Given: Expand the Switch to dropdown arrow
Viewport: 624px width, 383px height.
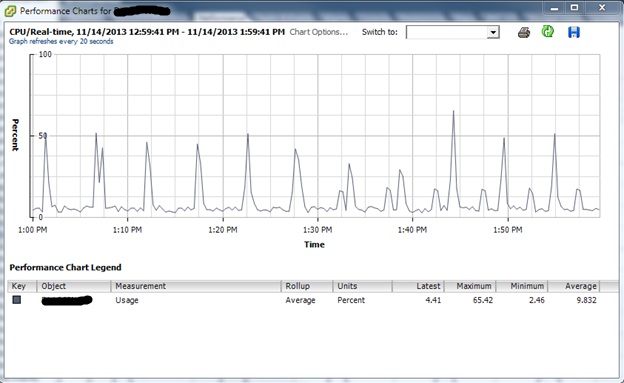Looking at the screenshot, I should (493, 32).
